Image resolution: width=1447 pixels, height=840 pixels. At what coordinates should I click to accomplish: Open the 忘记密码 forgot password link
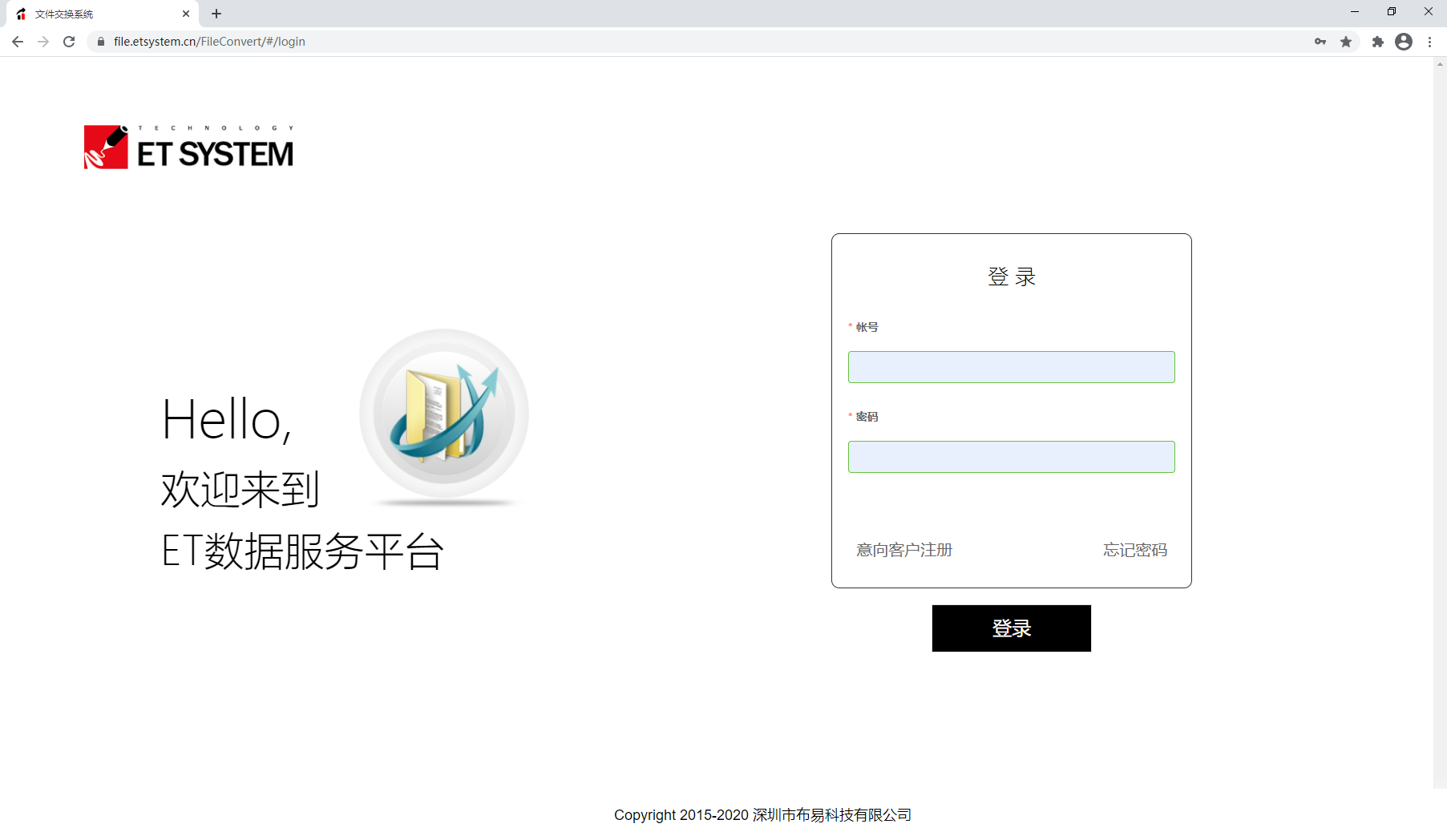pos(1134,550)
